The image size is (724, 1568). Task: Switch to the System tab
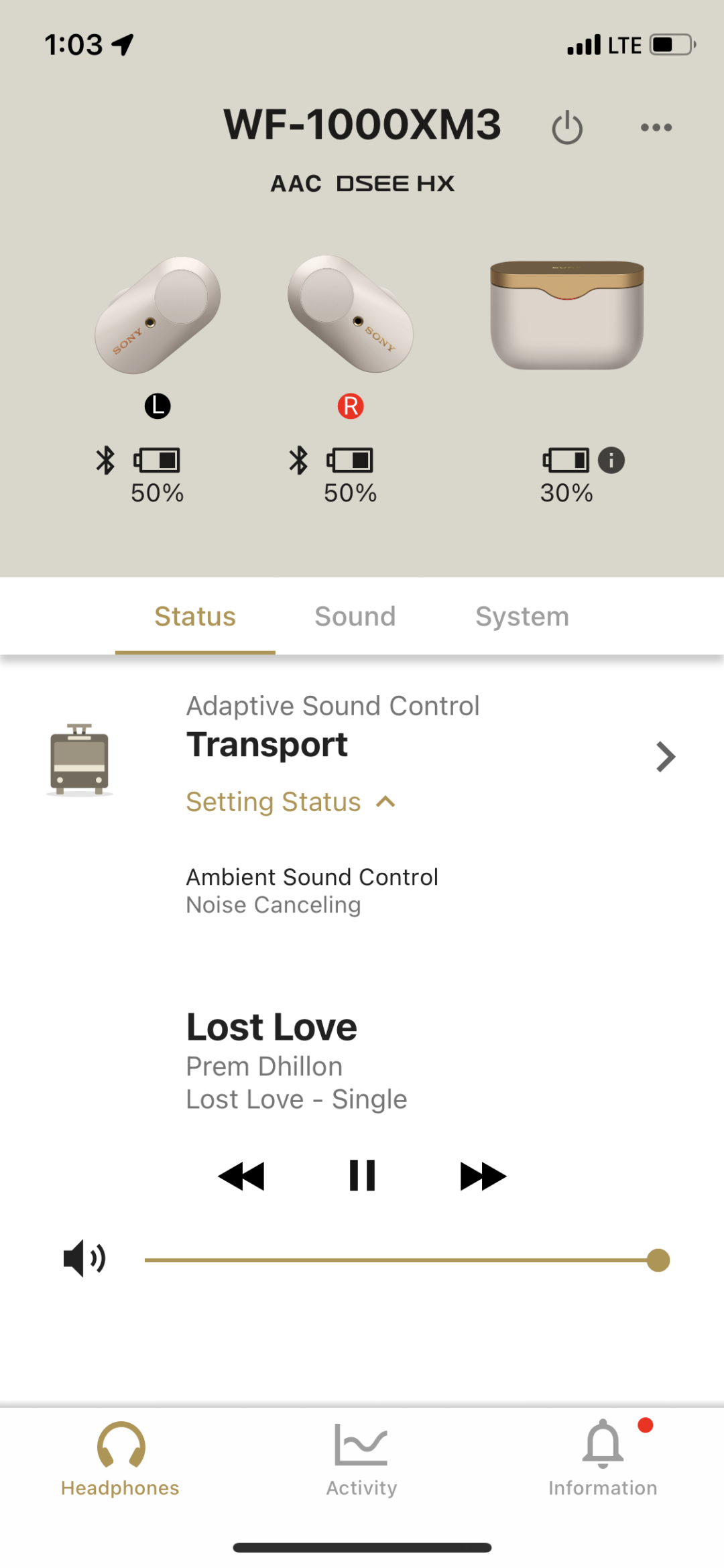[522, 617]
